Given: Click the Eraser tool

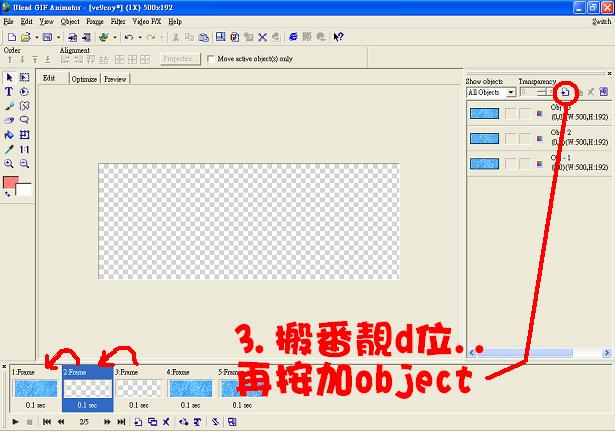Looking at the screenshot, I should coord(9,120).
